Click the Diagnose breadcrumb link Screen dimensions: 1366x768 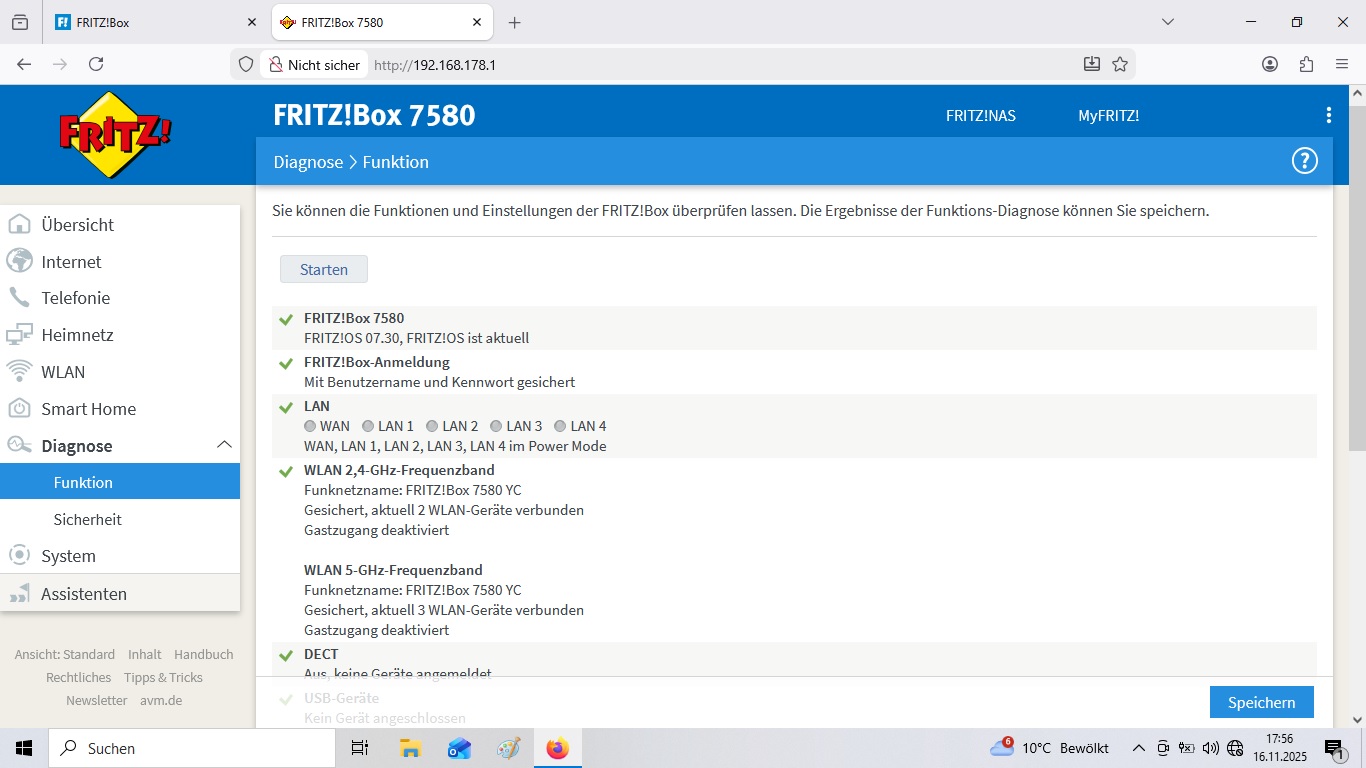(x=308, y=161)
